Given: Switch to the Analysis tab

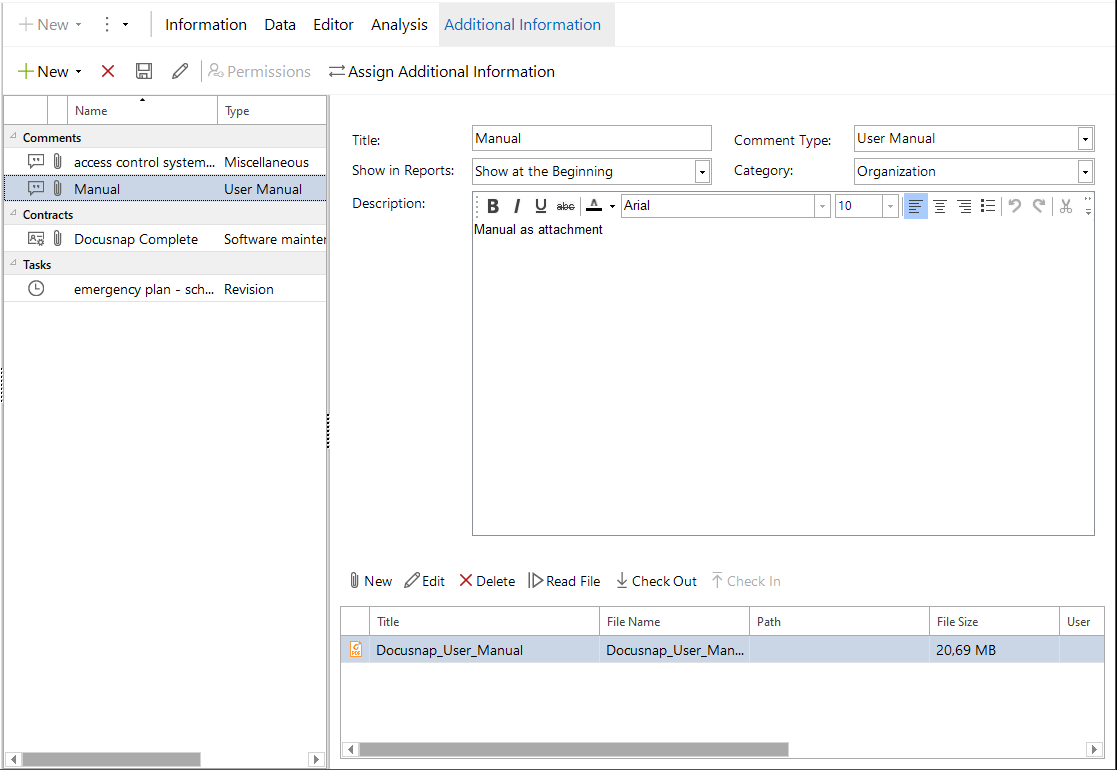Looking at the screenshot, I should click(x=399, y=24).
